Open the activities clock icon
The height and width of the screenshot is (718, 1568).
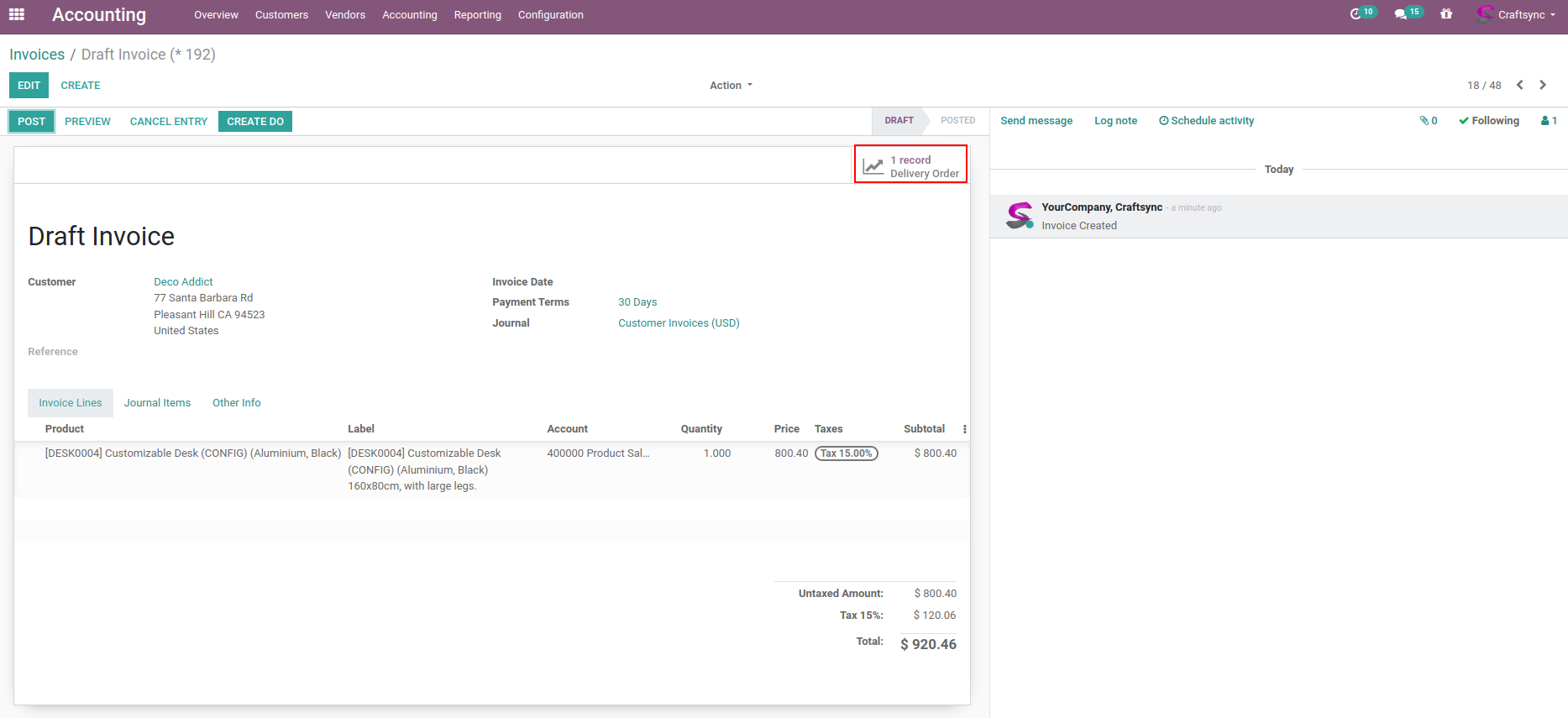click(1356, 14)
